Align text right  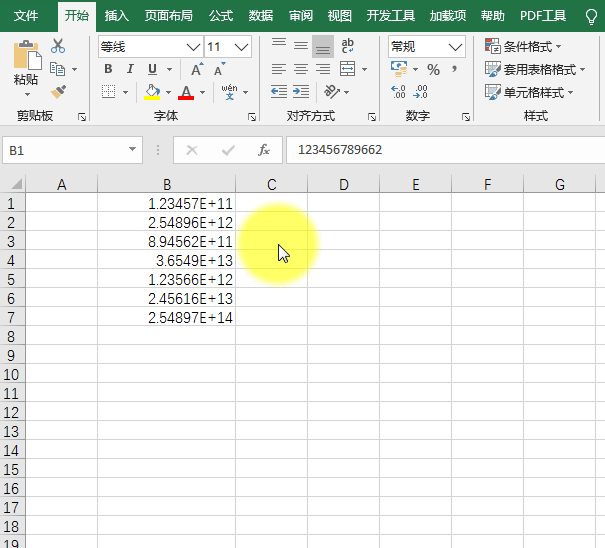(x=323, y=69)
